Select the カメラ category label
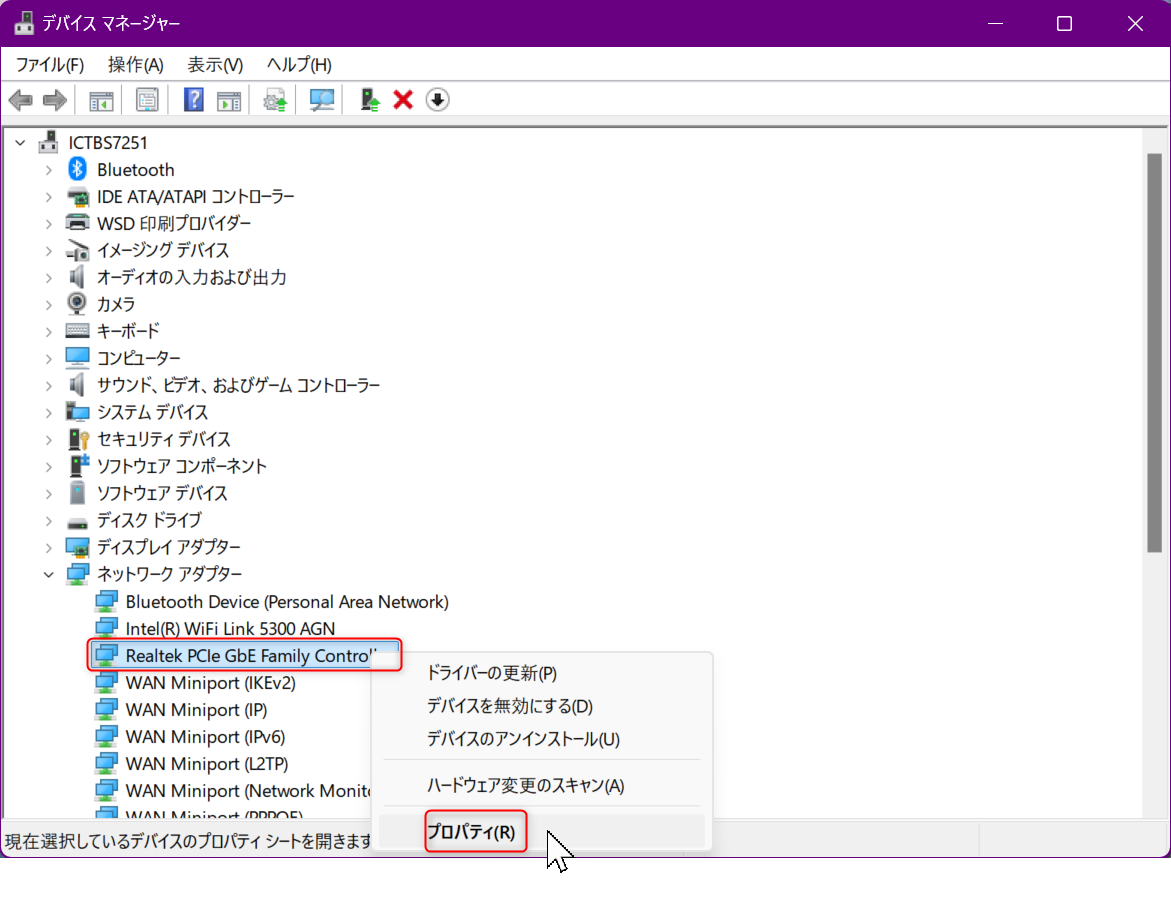Image resolution: width=1171 pixels, height=907 pixels. click(x=116, y=304)
